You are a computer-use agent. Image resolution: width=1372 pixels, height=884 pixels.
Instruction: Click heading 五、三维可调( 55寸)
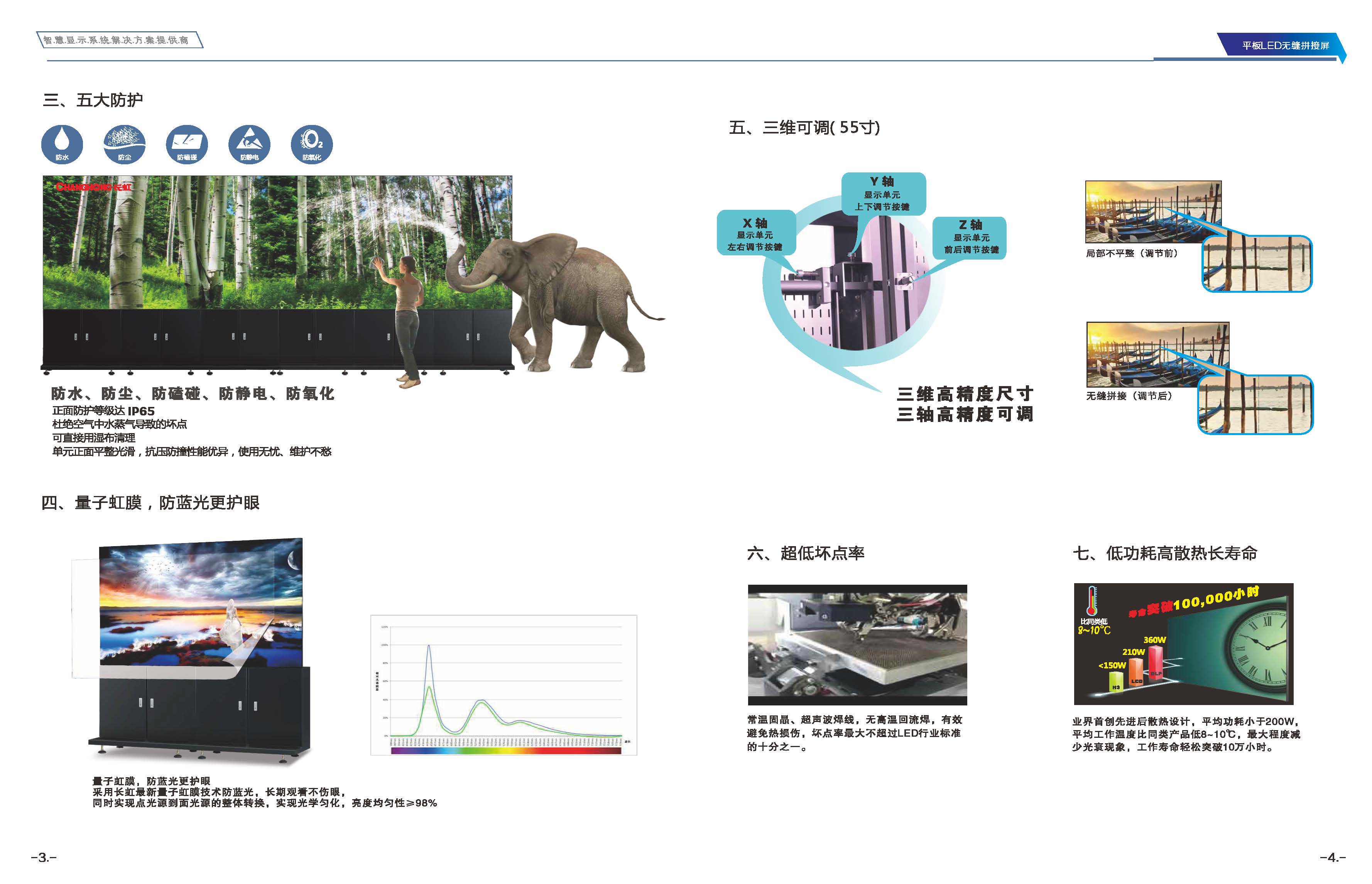click(804, 127)
